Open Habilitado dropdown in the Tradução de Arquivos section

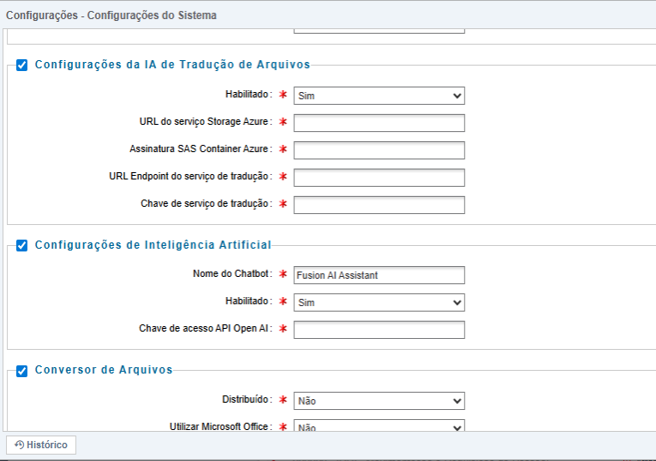pos(379,96)
